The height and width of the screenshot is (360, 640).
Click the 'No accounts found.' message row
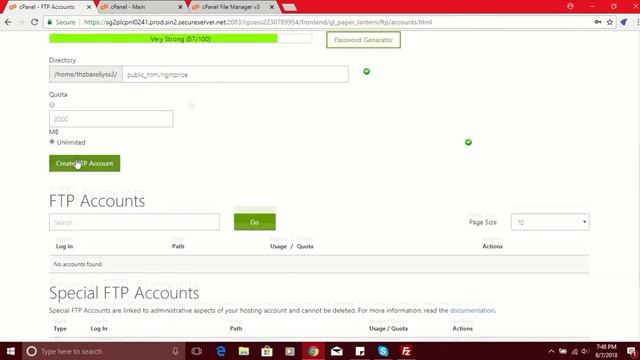pos(319,264)
